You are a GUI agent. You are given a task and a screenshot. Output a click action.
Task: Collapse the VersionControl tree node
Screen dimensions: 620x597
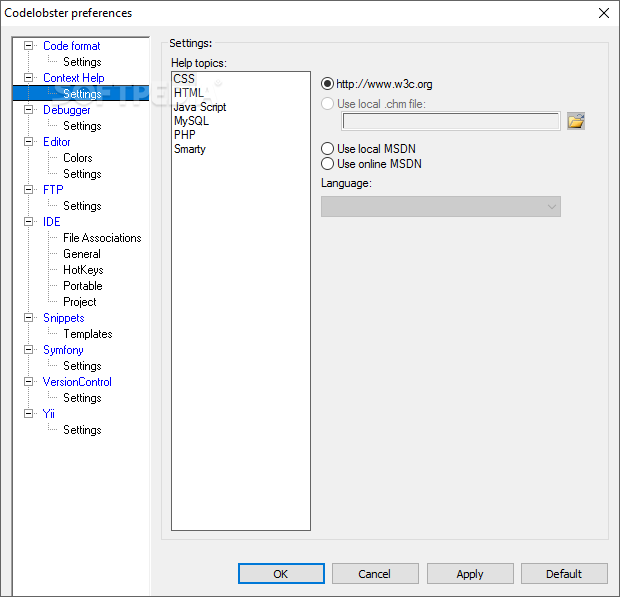(x=28, y=382)
